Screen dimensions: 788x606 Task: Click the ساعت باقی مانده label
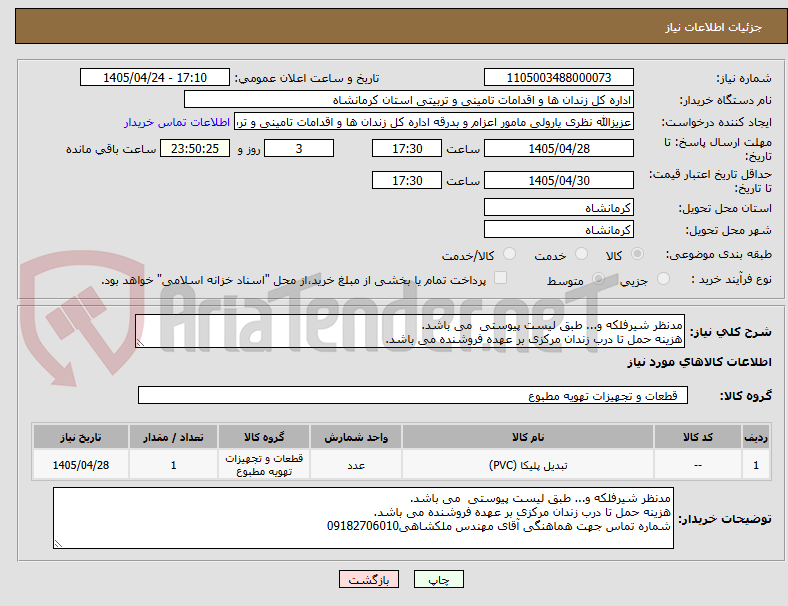coord(111,149)
